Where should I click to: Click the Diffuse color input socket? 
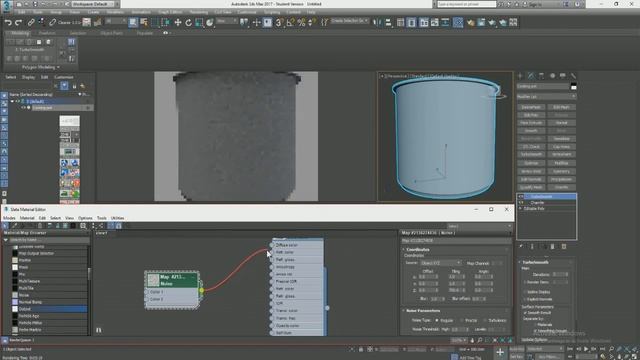(x=272, y=245)
